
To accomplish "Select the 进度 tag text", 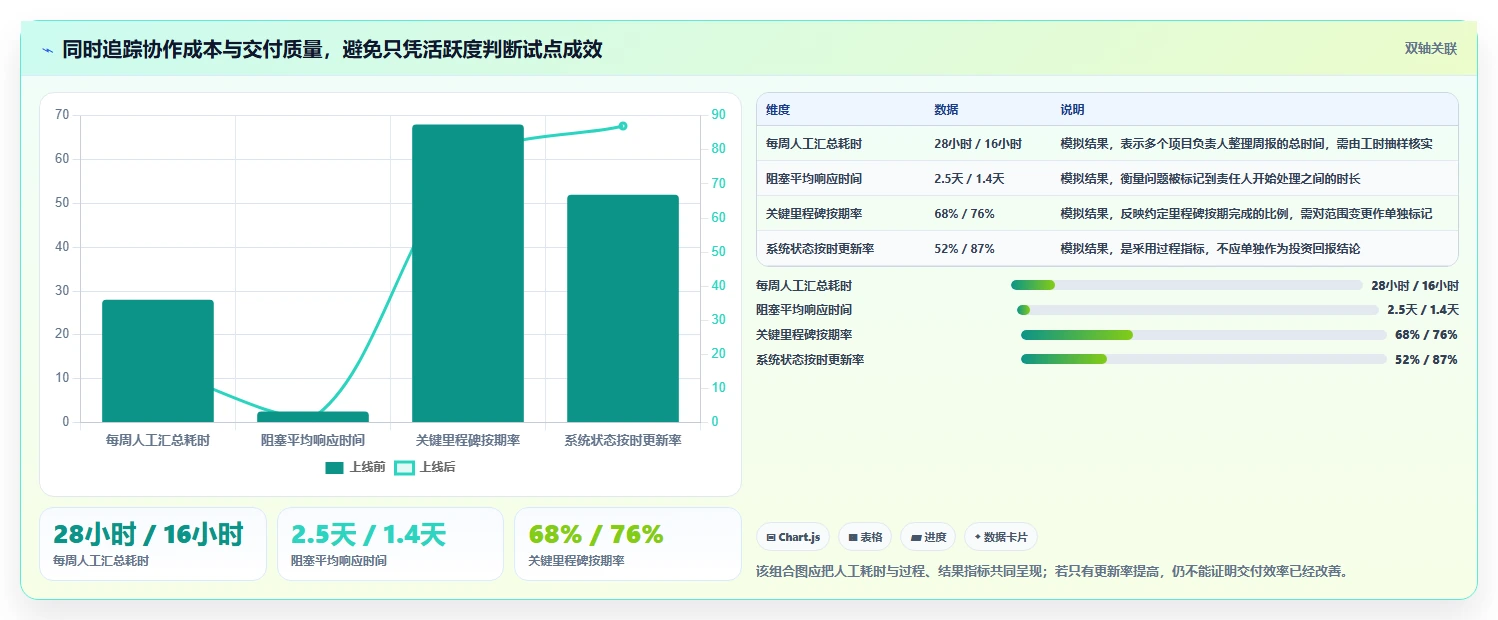I will click(x=935, y=537).
